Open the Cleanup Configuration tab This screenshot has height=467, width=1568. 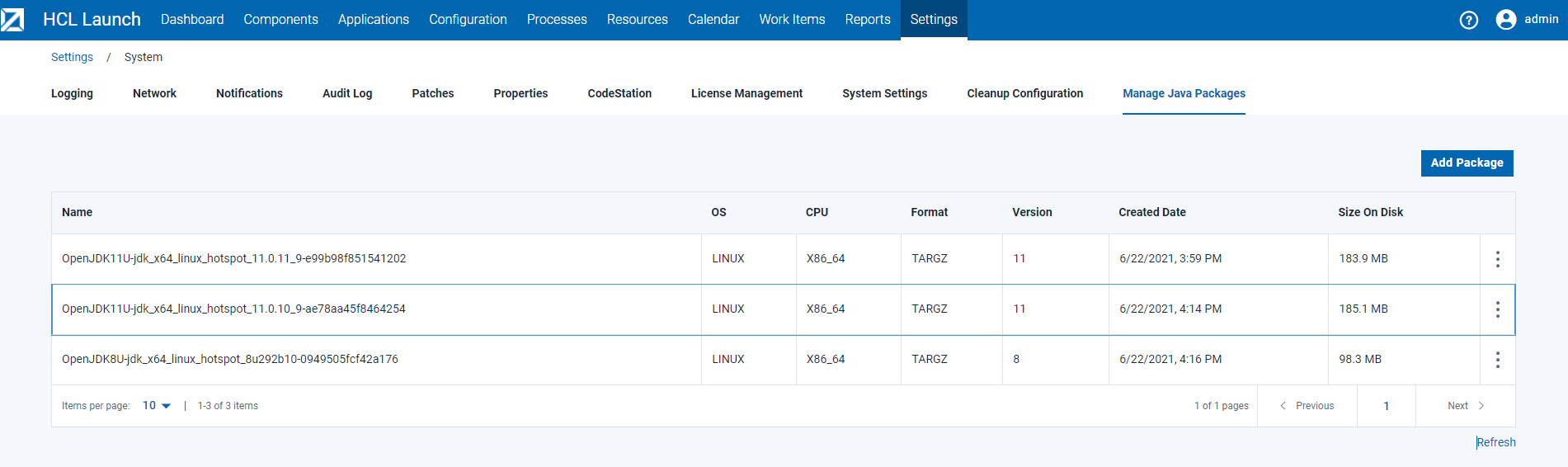pyautogui.click(x=1024, y=93)
